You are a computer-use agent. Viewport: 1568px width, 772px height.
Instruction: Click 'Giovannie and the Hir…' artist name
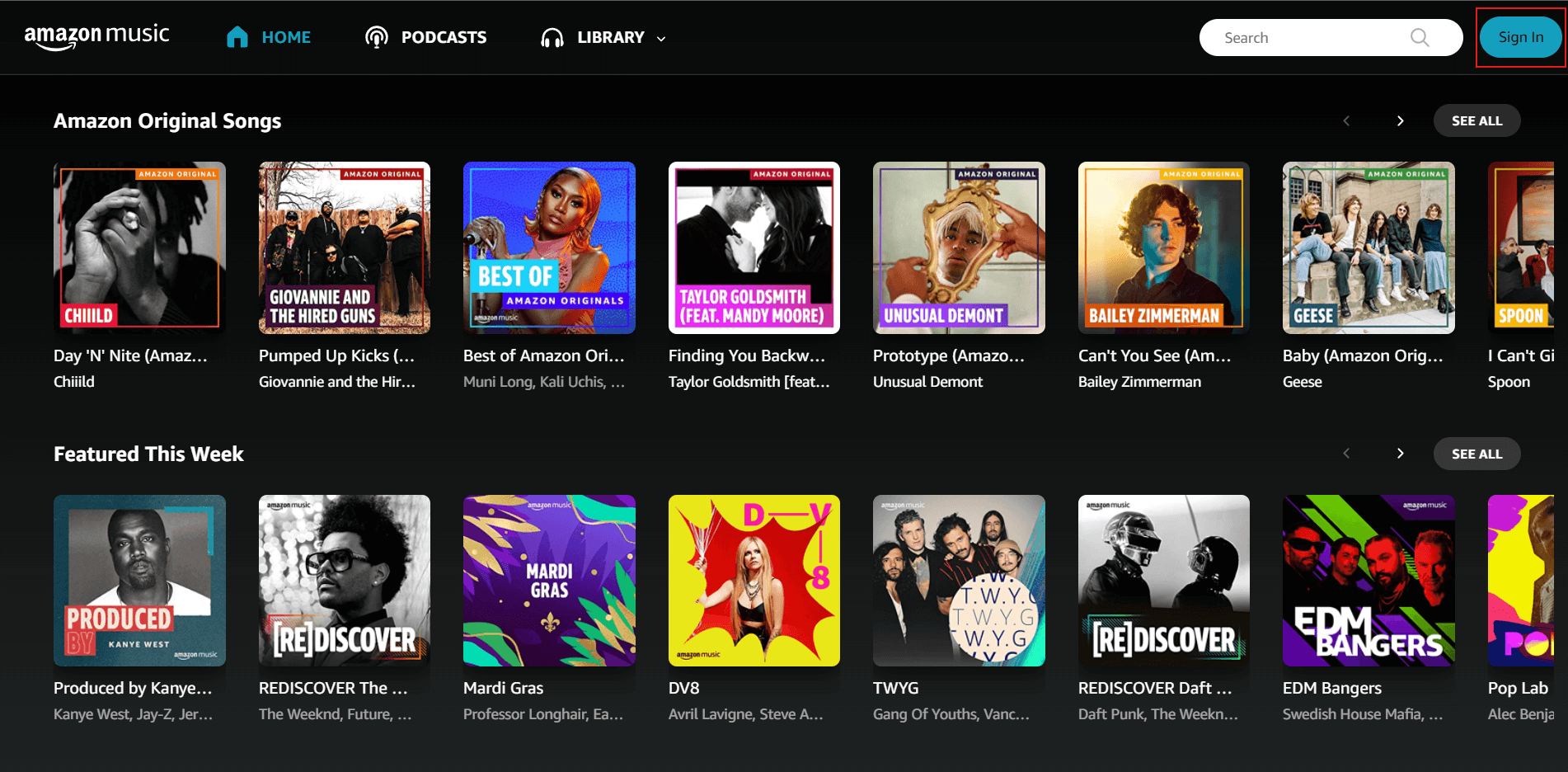pyautogui.click(x=337, y=382)
